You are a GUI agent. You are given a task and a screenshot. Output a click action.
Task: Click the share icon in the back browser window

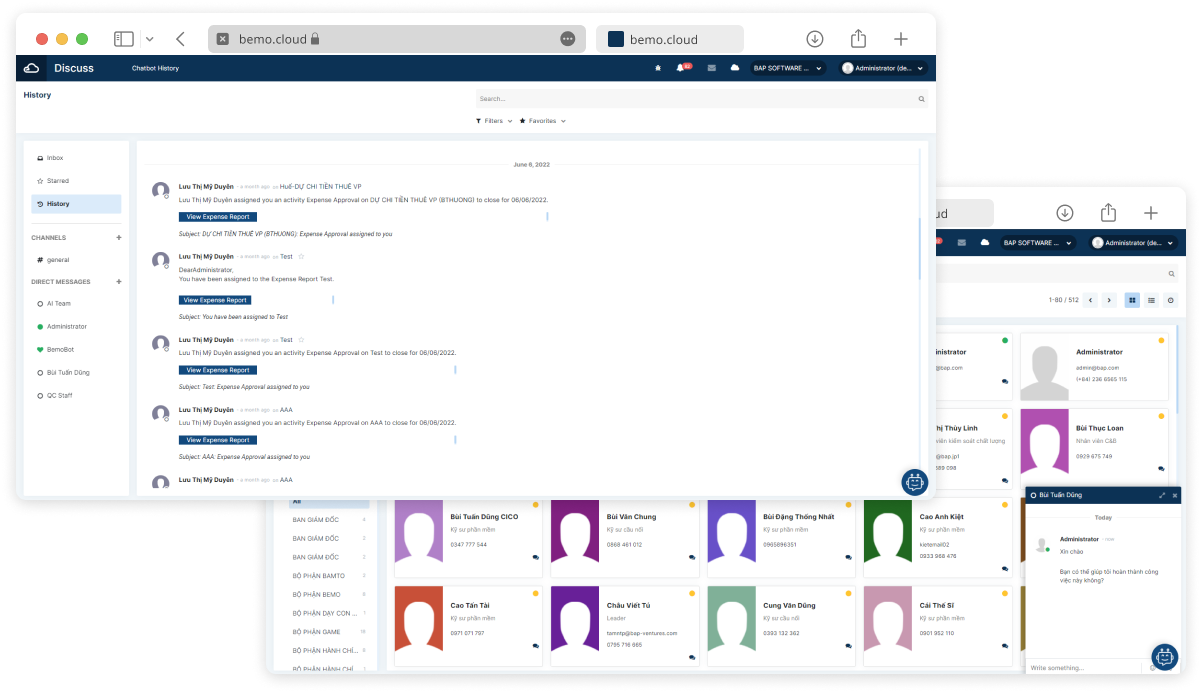pos(1108,212)
